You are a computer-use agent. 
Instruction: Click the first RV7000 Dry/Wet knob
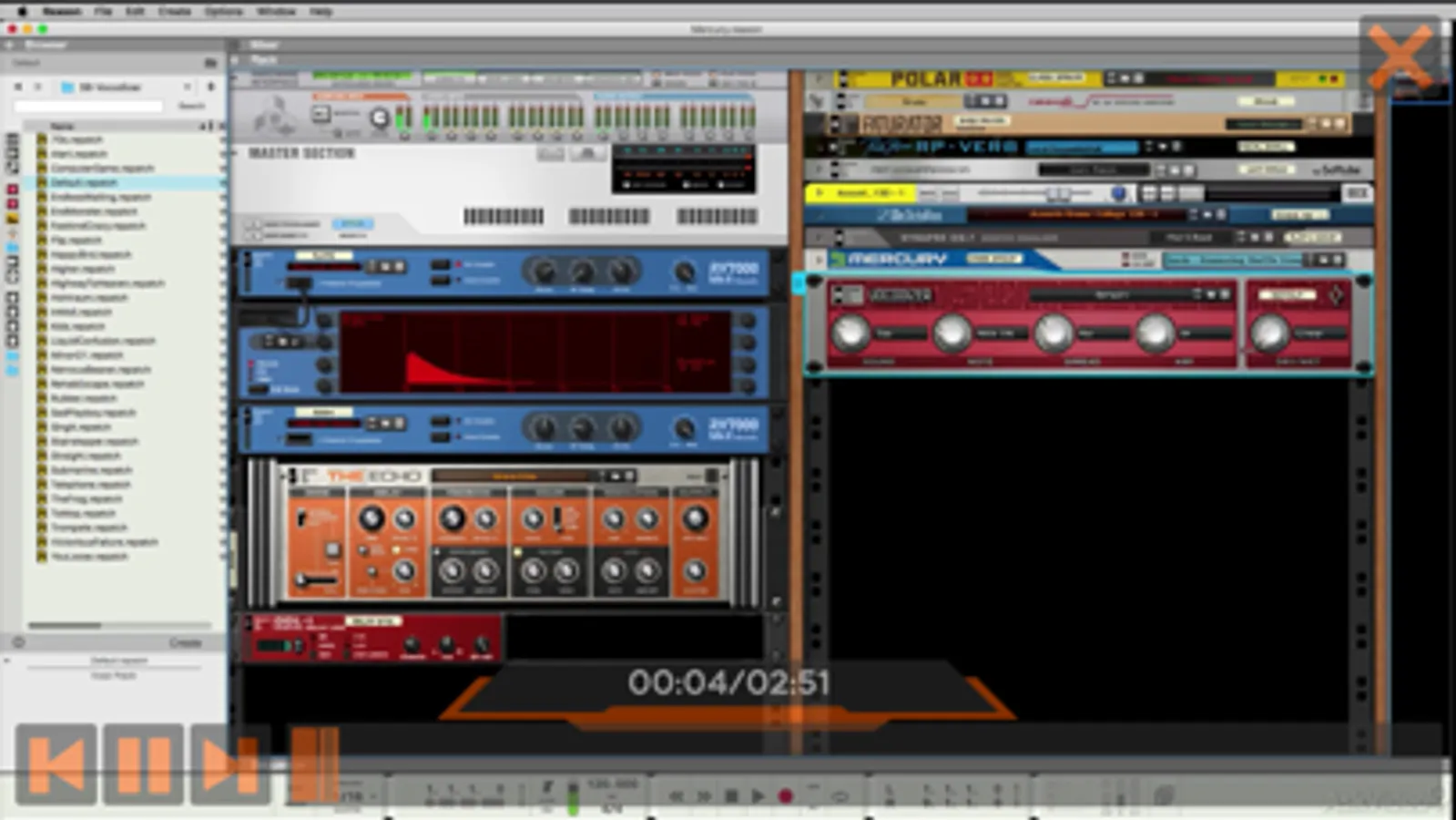pyautogui.click(x=684, y=272)
